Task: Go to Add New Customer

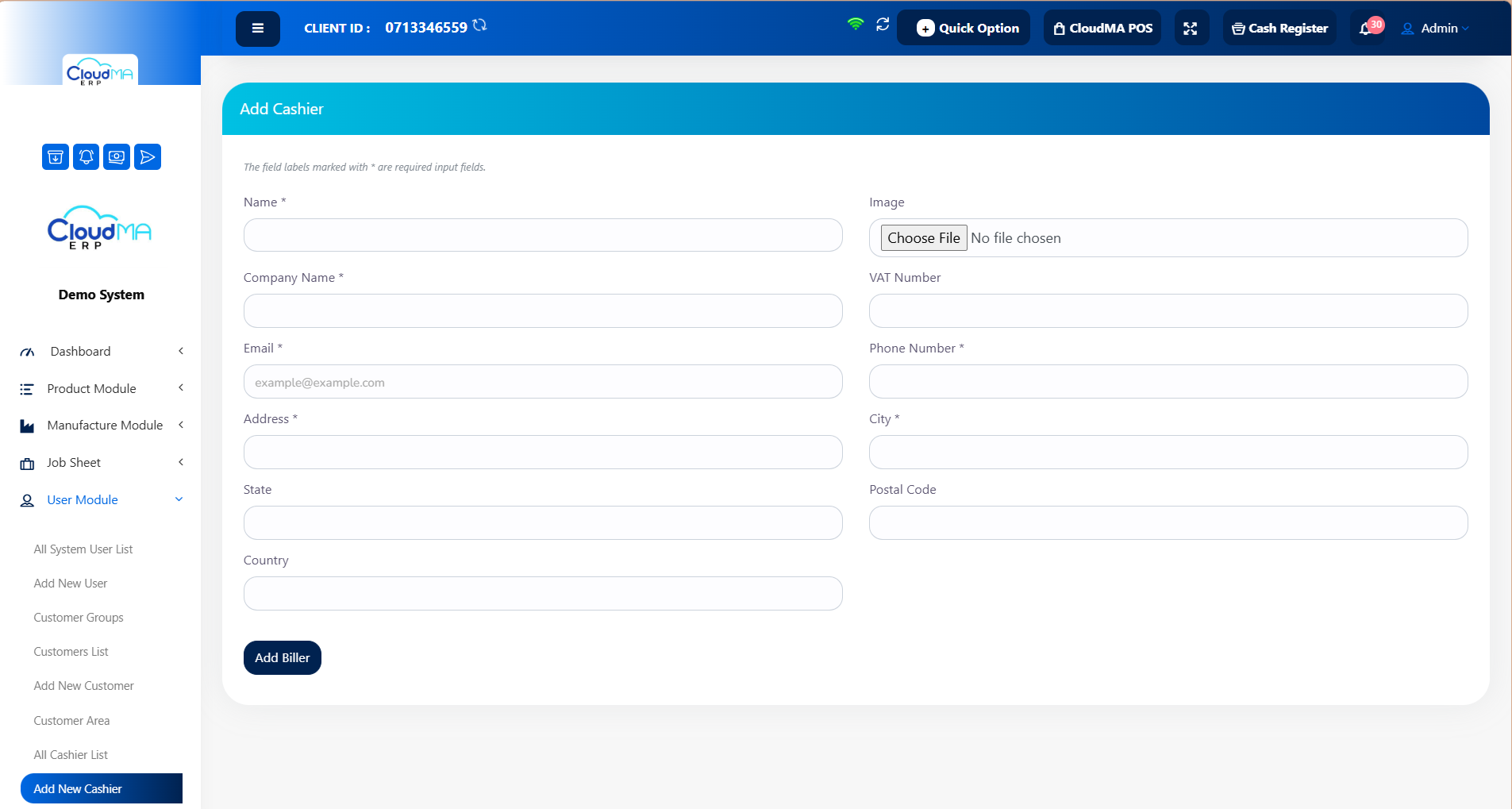Action: point(83,686)
